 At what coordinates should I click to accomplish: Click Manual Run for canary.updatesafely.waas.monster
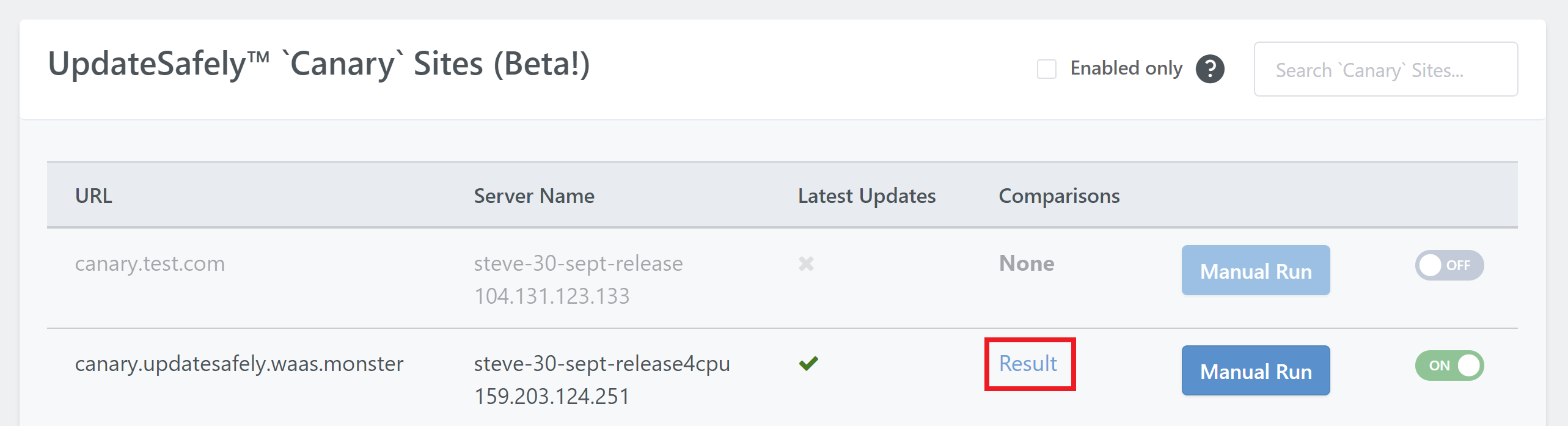[1256, 371]
